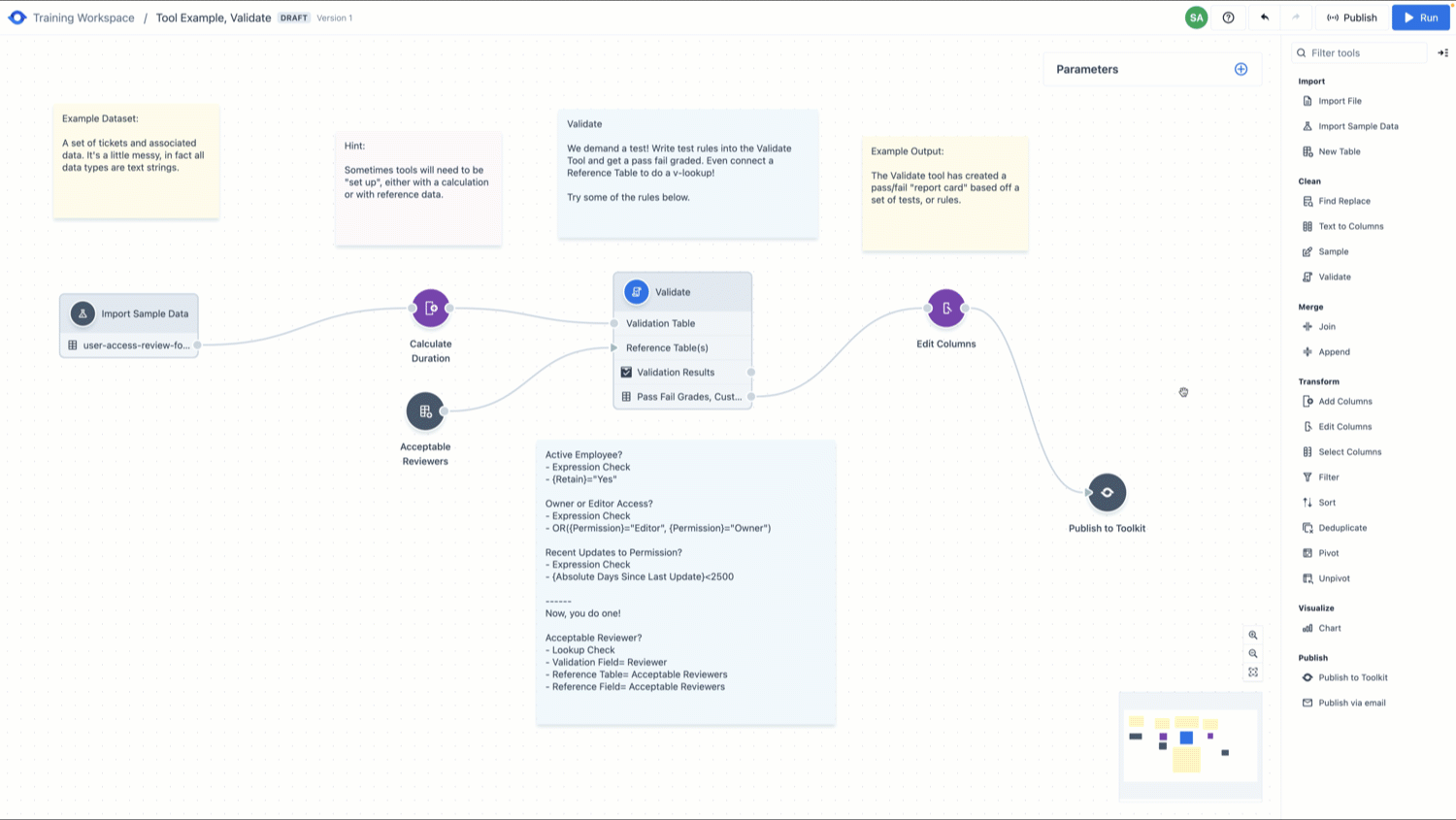Viewport: 1456px width, 820px height.
Task: Open Training Workspace breadcrumb link
Action: (83, 17)
